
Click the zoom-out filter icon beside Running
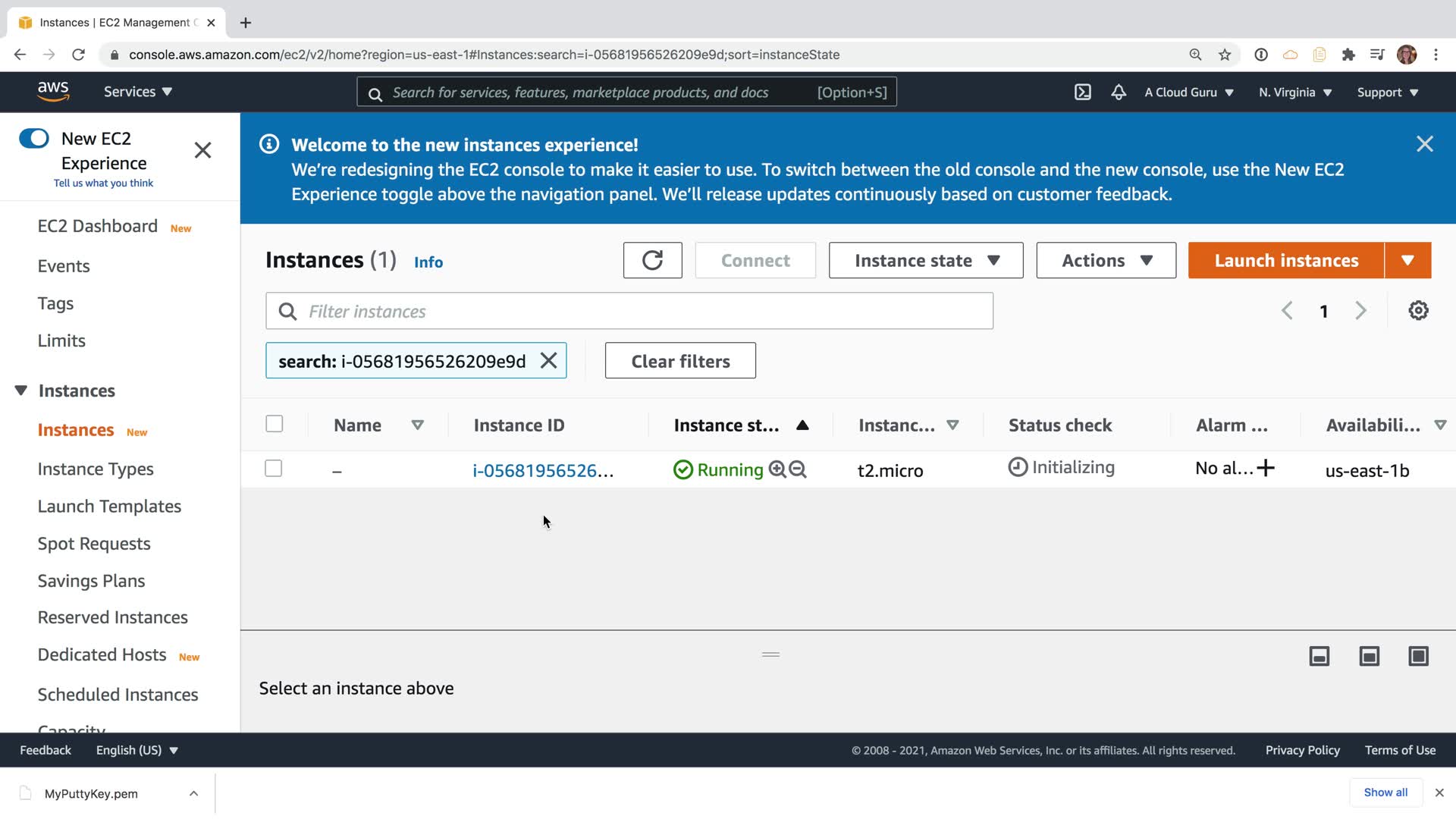click(798, 469)
